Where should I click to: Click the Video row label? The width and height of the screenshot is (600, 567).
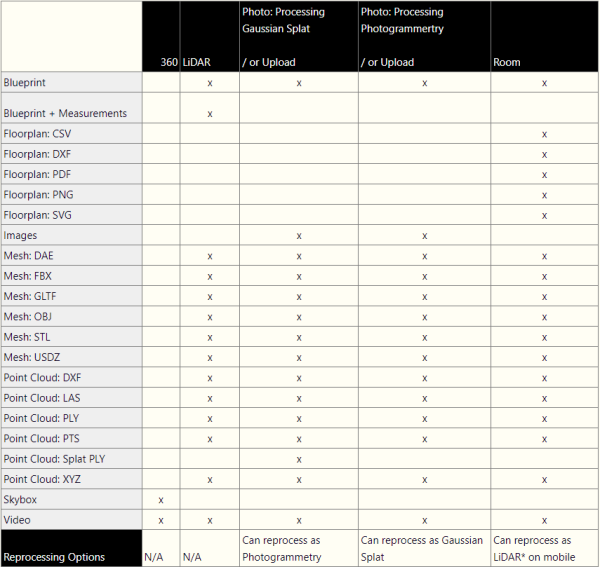(17, 520)
